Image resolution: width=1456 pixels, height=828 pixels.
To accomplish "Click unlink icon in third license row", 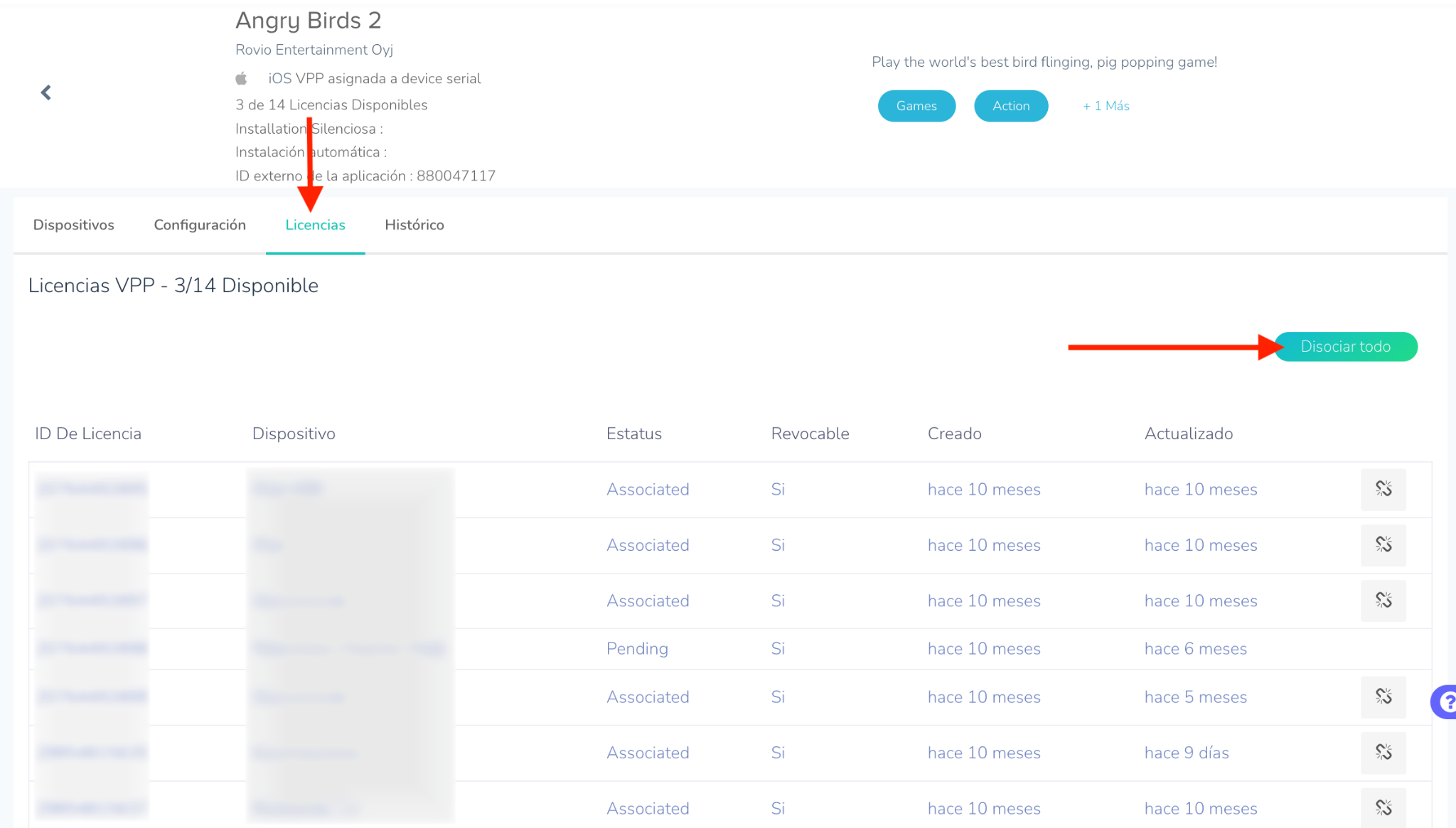I will (x=1383, y=601).
